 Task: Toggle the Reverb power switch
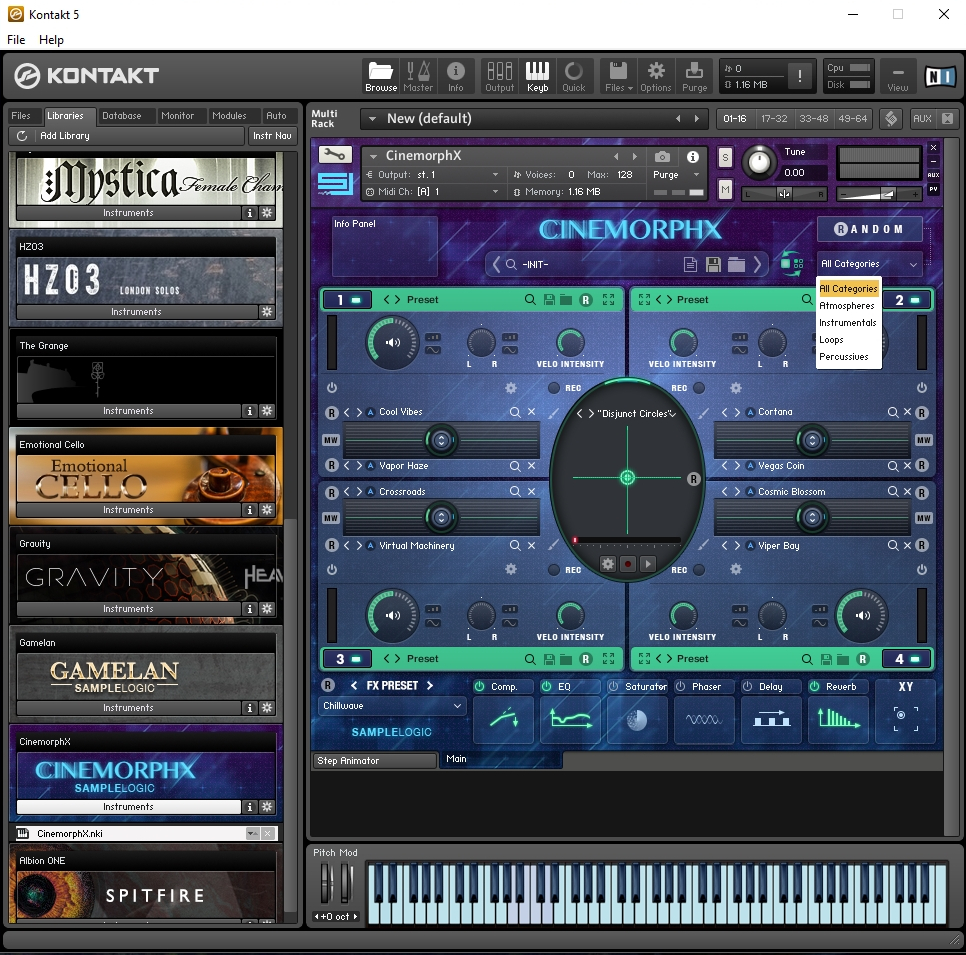click(815, 686)
